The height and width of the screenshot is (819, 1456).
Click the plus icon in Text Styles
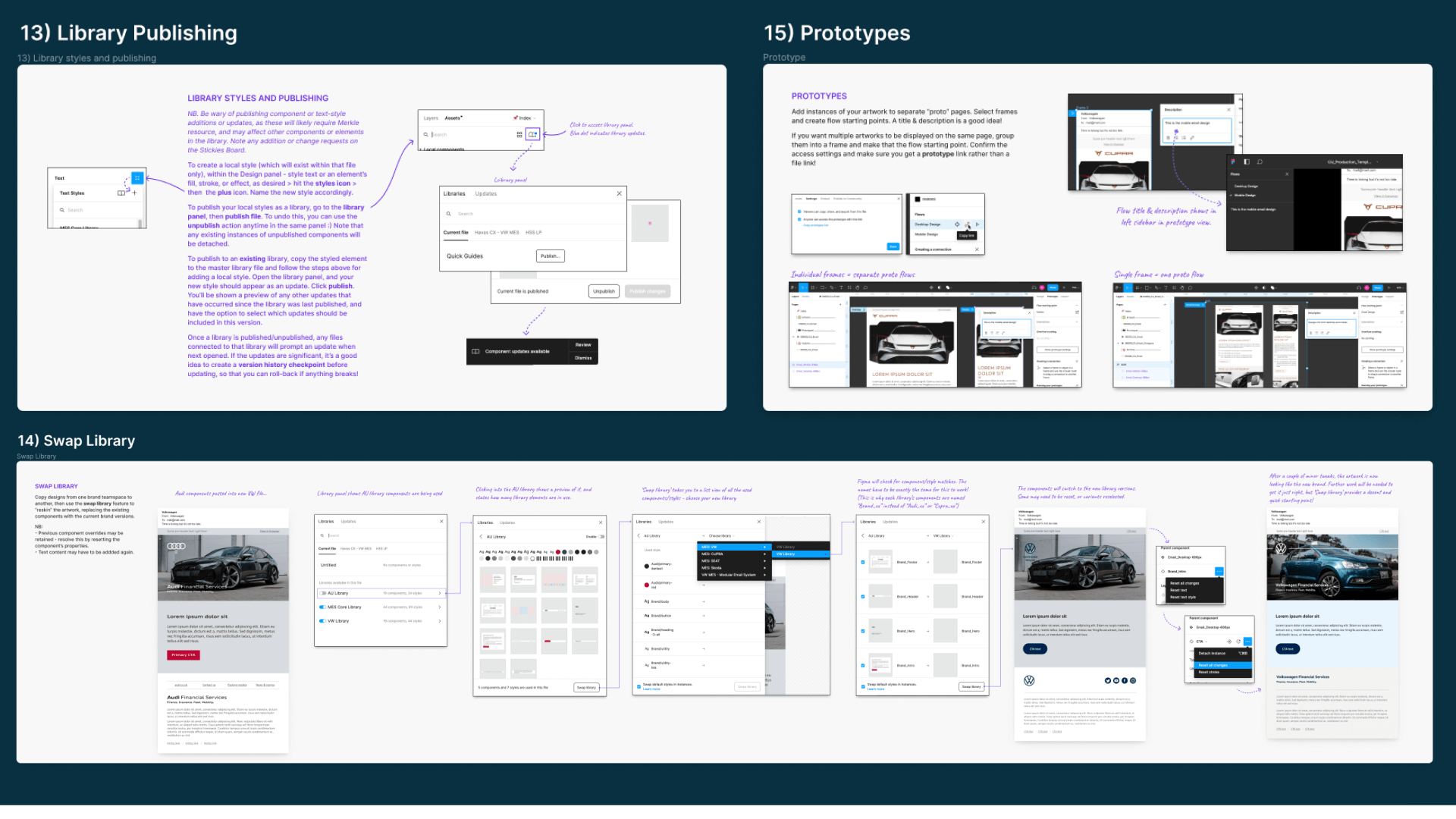tap(135, 193)
